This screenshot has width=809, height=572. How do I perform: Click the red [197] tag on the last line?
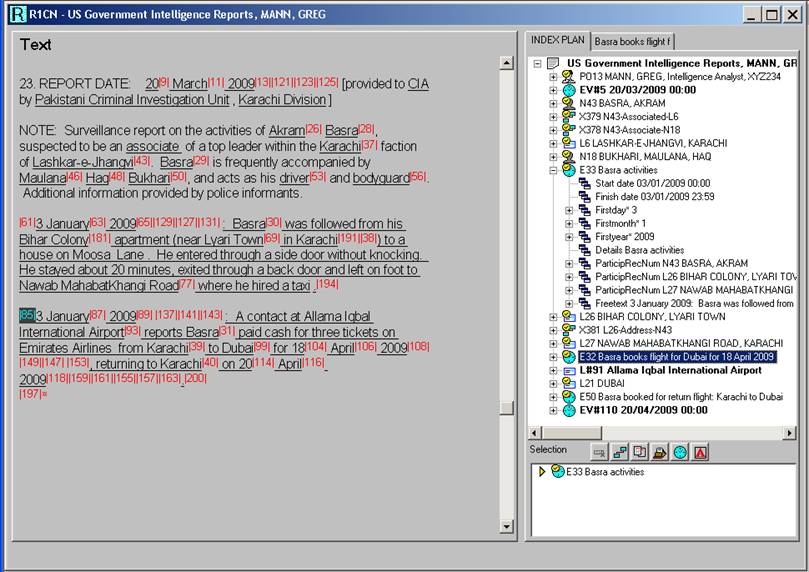[30, 394]
